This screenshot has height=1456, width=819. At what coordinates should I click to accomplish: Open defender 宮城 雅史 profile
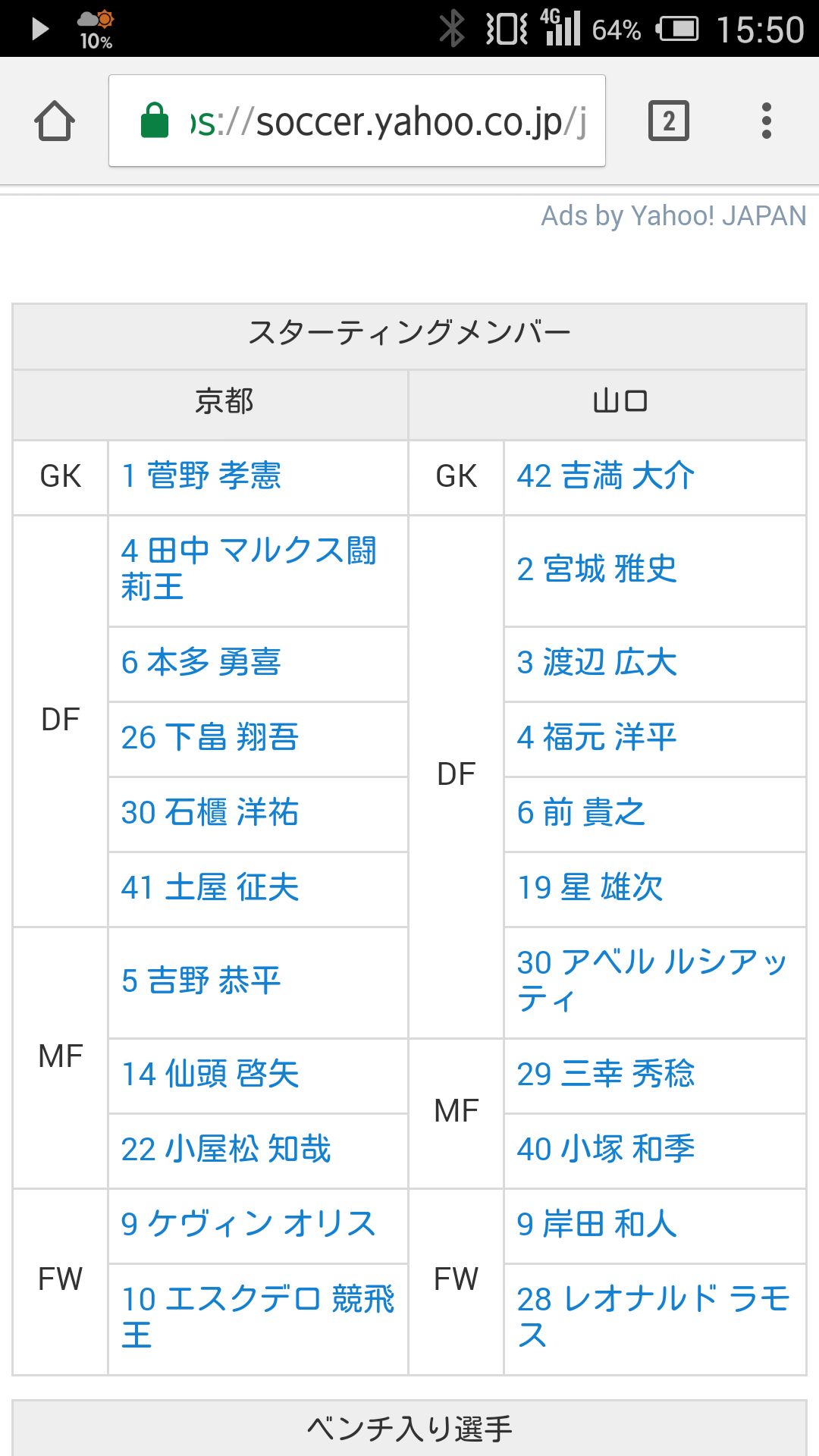[x=597, y=569]
